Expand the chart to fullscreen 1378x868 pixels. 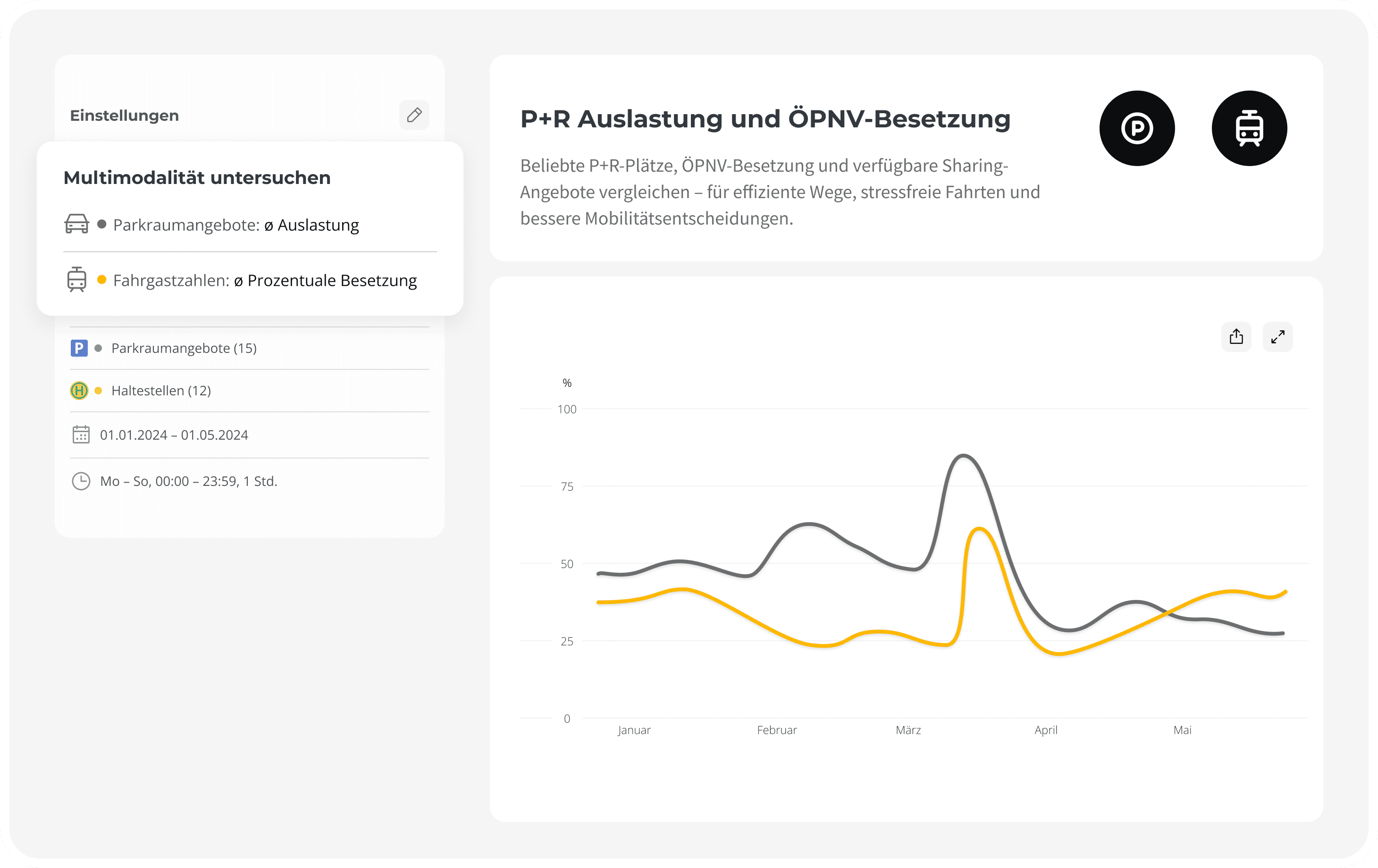1277,336
